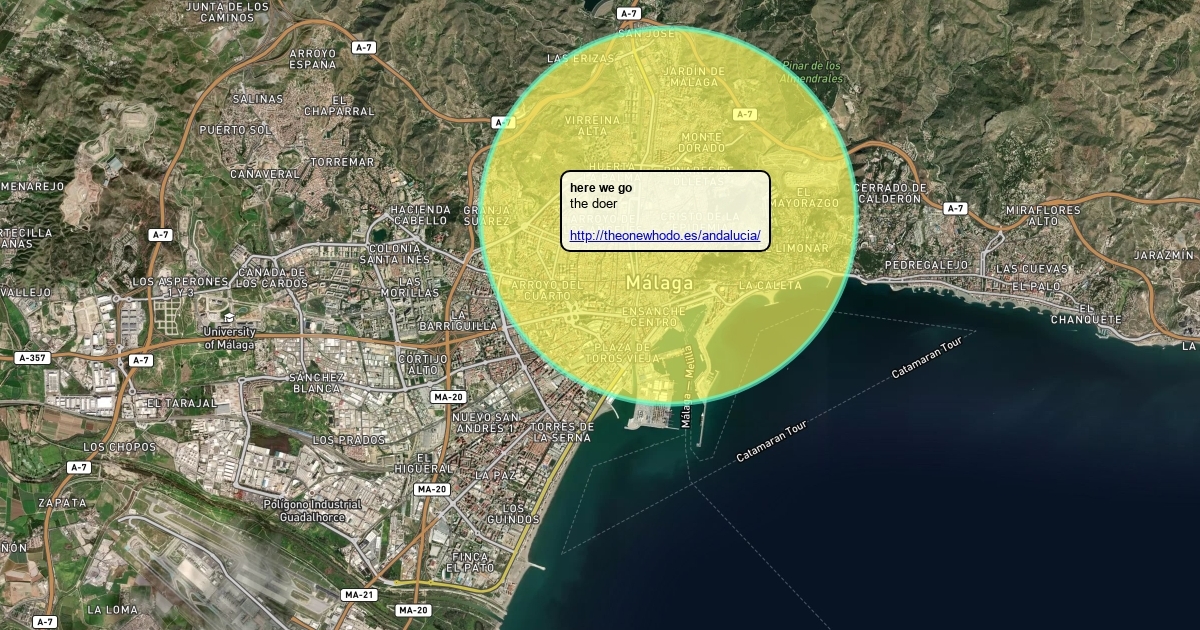Click the Los Prados label
The width and height of the screenshot is (1200, 630).
[x=348, y=440]
